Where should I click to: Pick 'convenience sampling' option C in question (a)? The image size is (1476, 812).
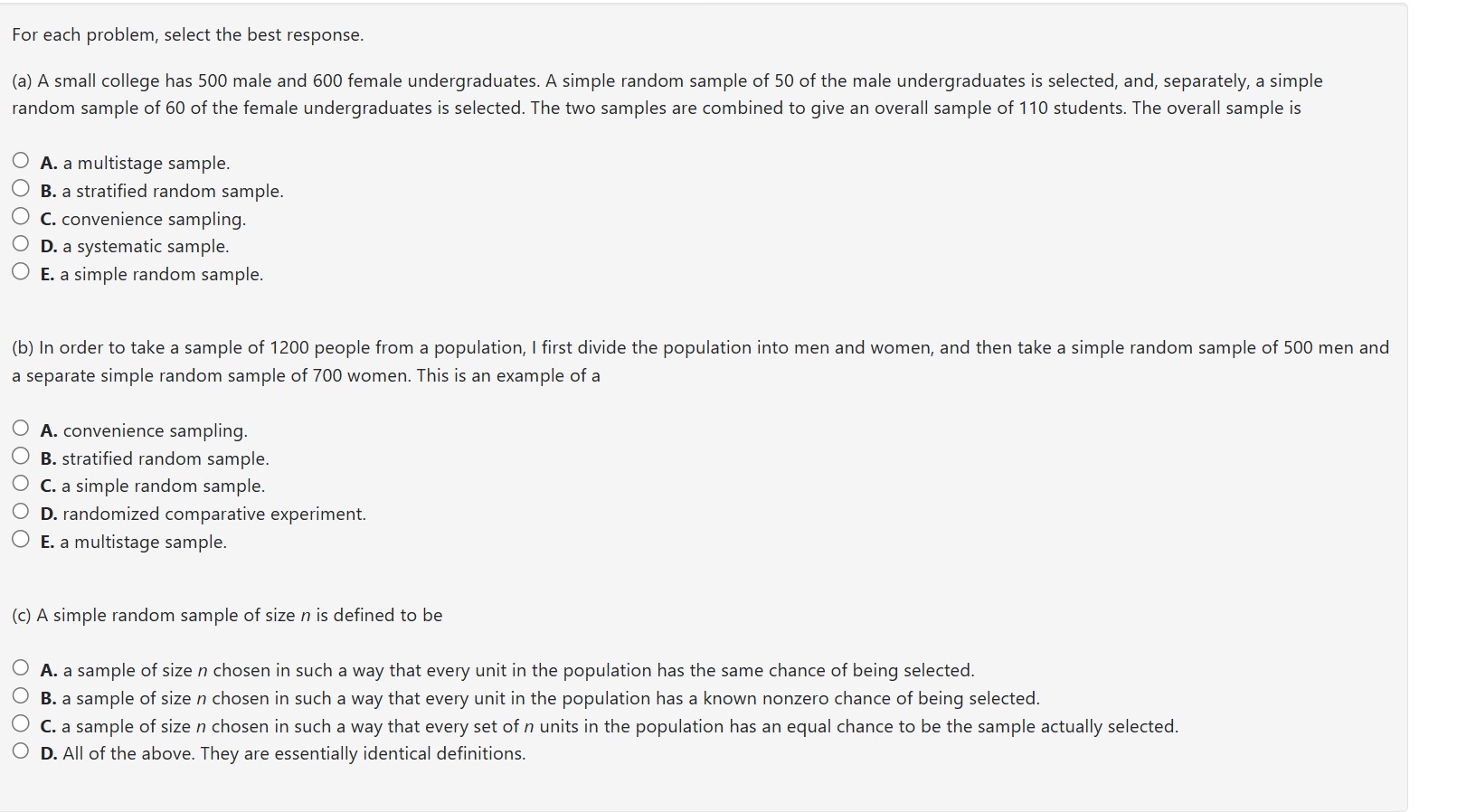coord(21,217)
